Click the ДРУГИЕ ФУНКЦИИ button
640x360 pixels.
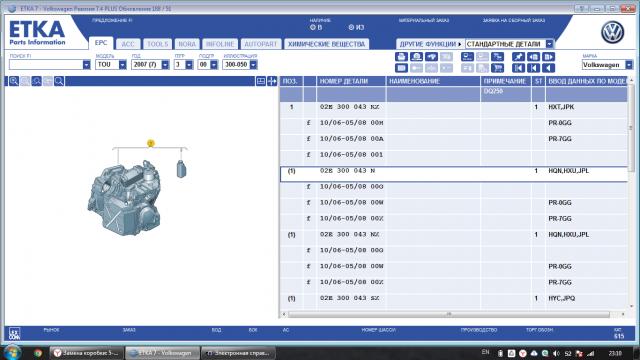point(430,44)
